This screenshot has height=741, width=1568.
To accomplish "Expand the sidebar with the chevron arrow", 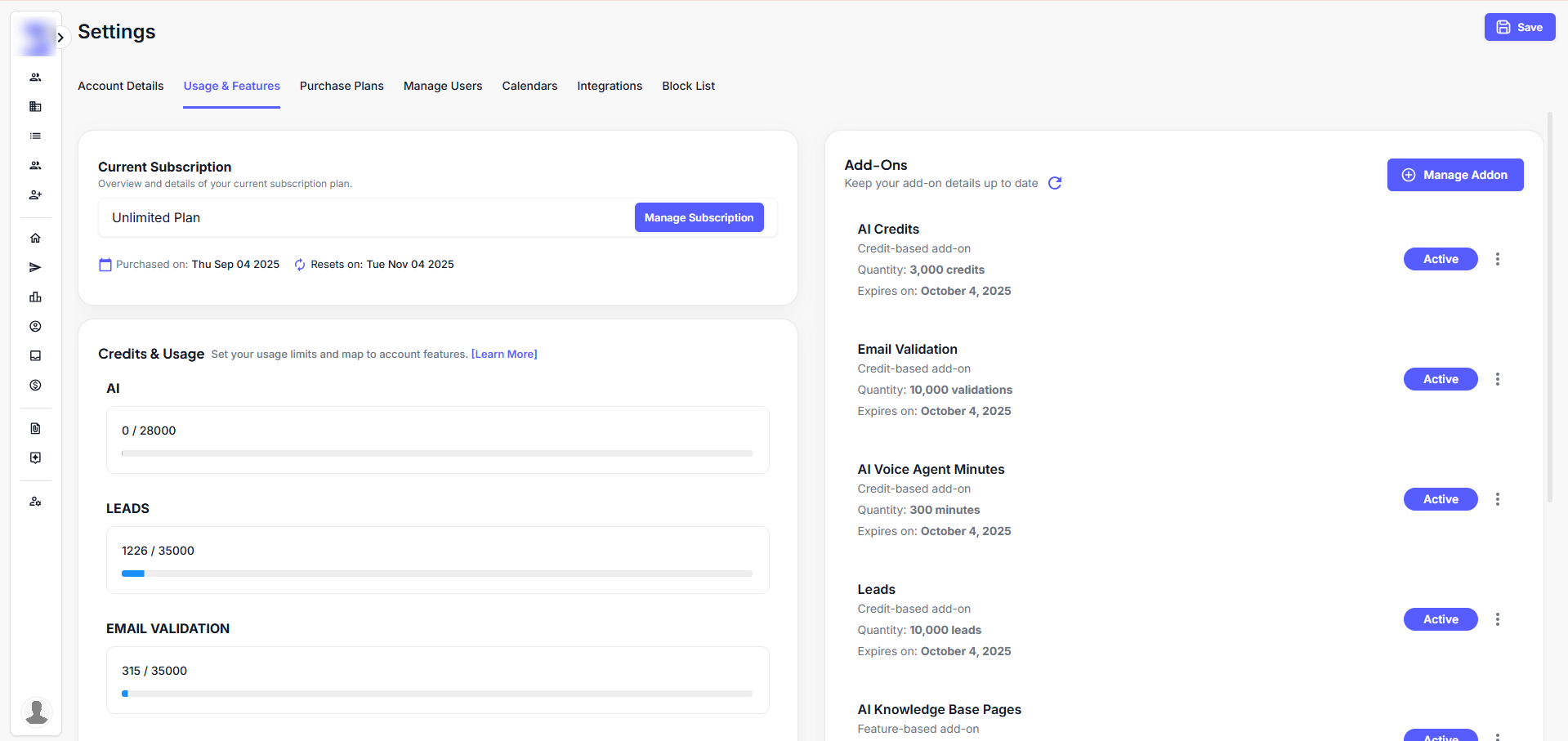I will coord(60,38).
